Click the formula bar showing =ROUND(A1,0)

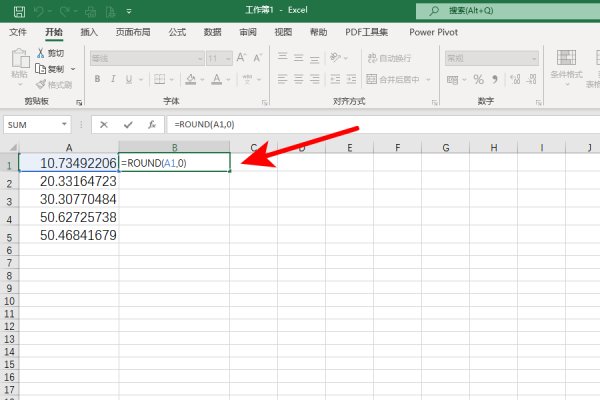[x=383, y=125]
